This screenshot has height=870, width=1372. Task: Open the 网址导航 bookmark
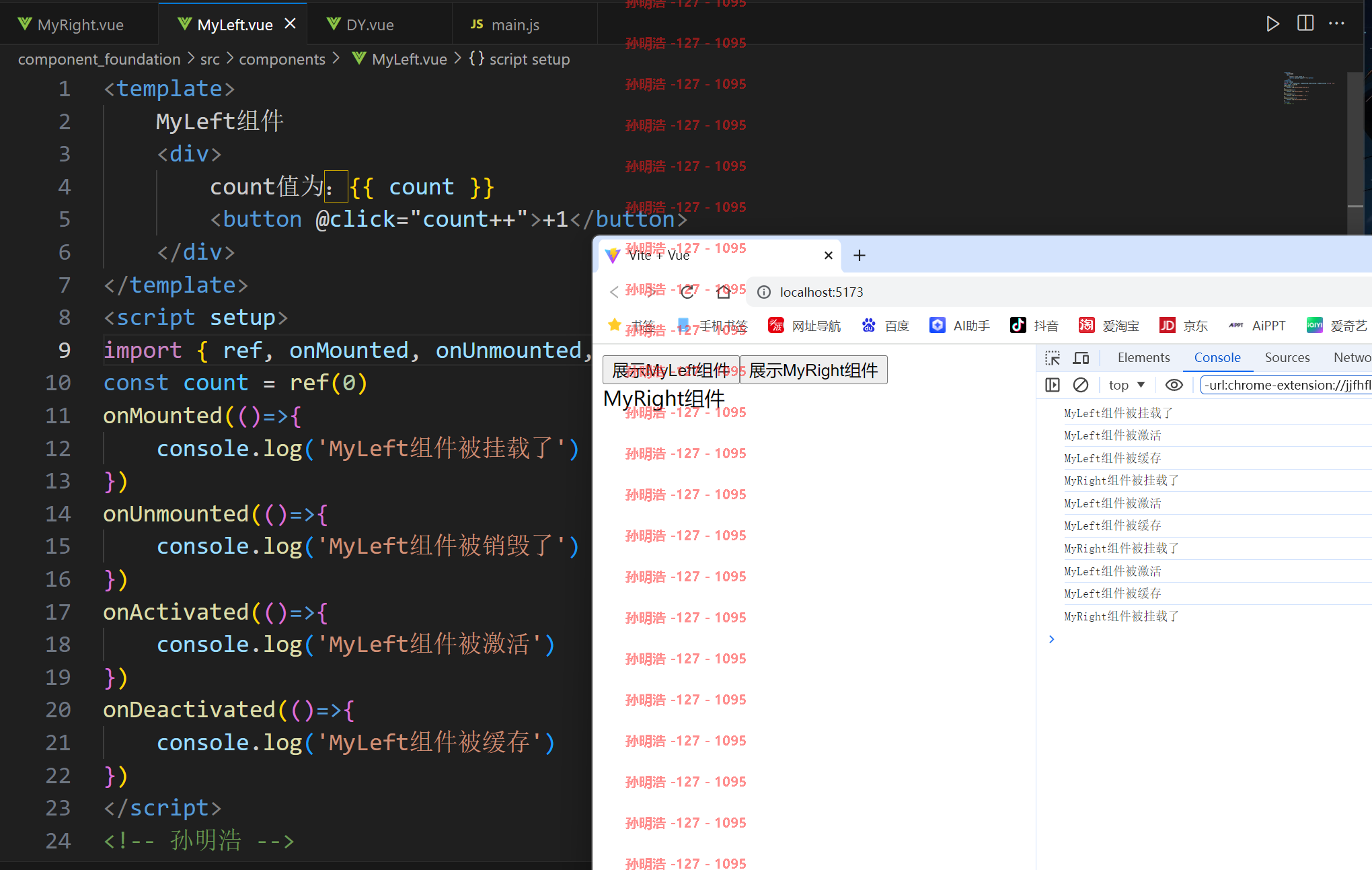tap(804, 326)
